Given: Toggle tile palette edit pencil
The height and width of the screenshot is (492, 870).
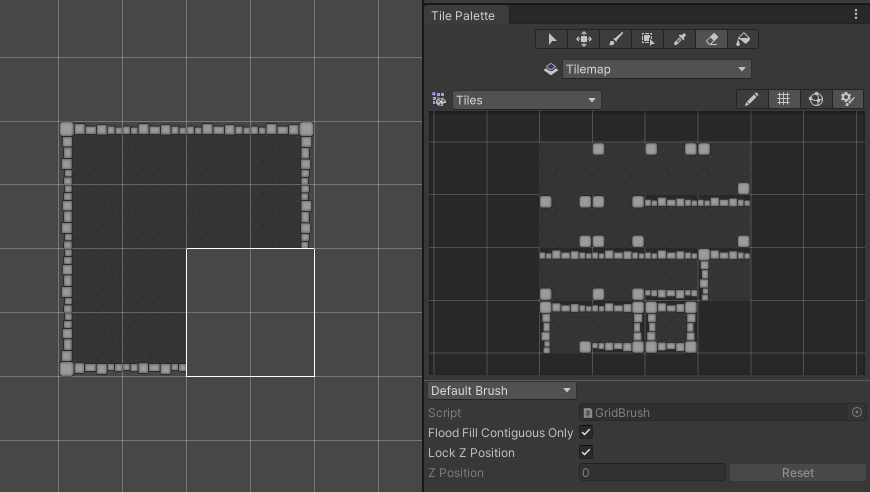Looking at the screenshot, I should (752, 99).
